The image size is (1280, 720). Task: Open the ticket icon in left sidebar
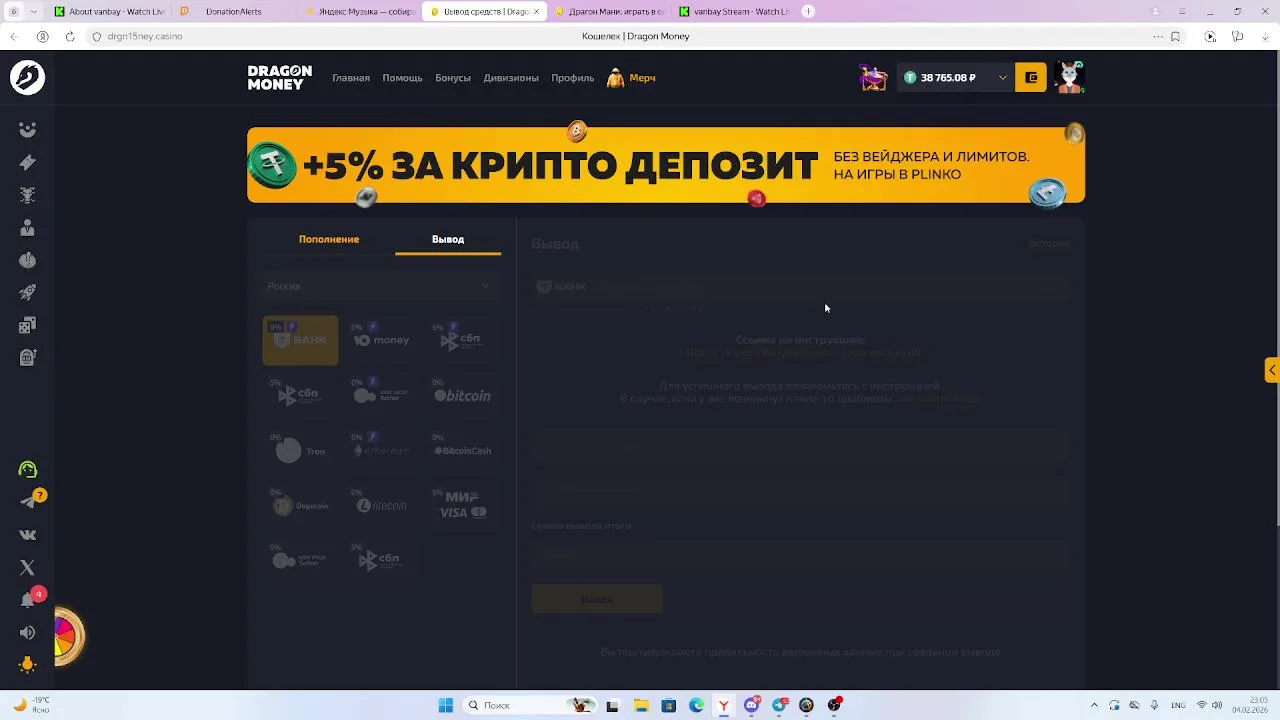tap(27, 162)
